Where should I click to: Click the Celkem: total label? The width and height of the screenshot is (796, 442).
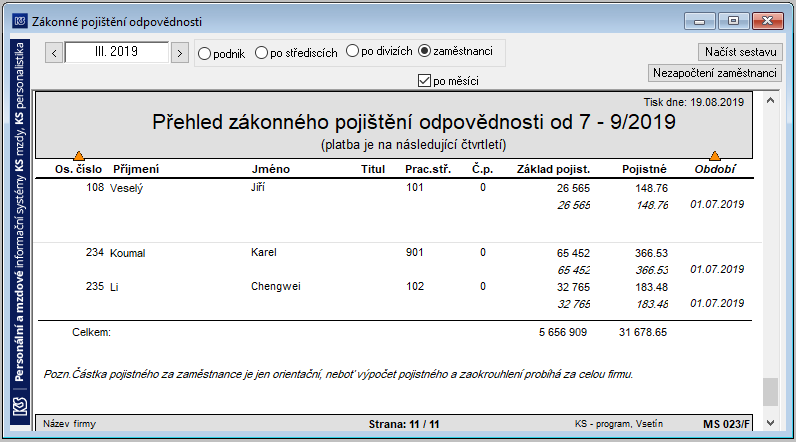pos(91,332)
